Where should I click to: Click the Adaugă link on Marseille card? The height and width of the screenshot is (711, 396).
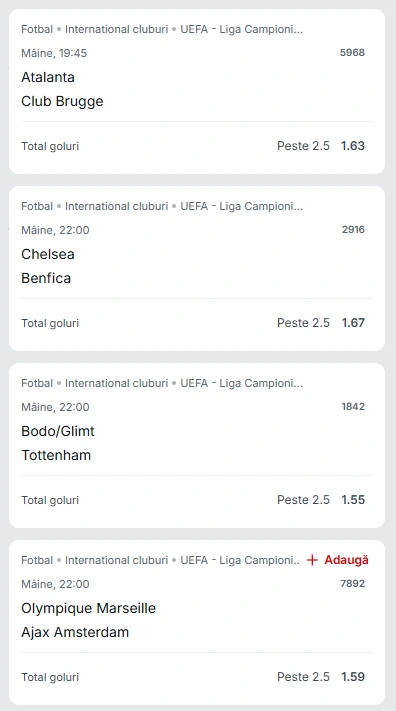346,560
